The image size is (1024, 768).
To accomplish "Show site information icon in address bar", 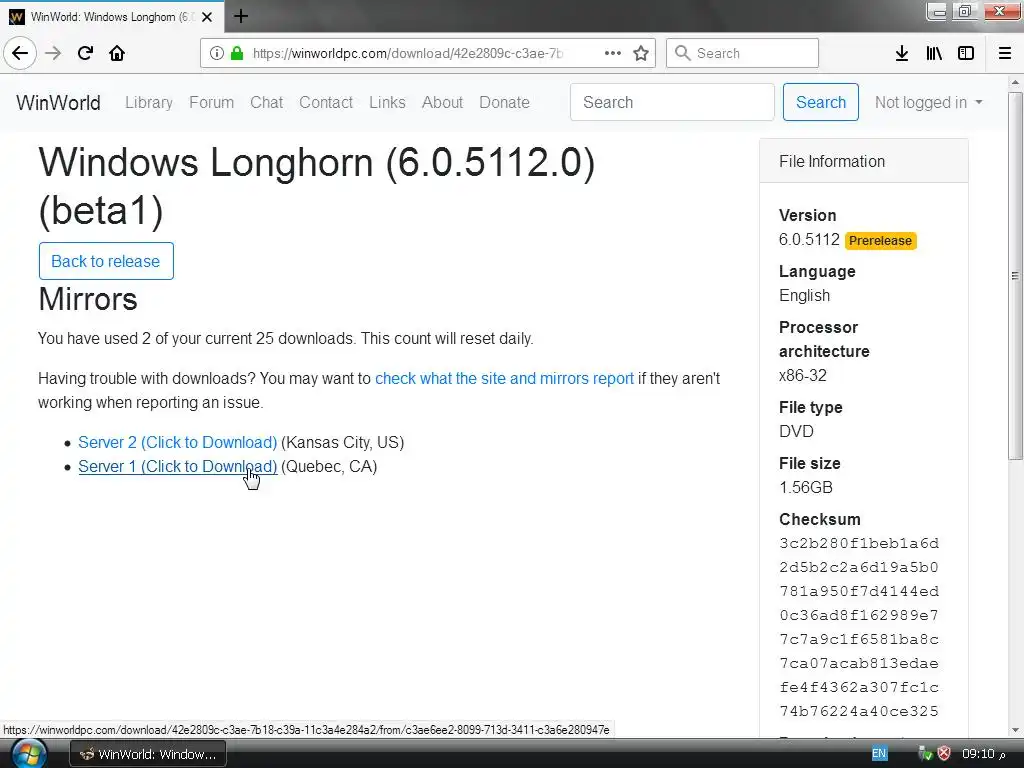I will (x=217, y=53).
